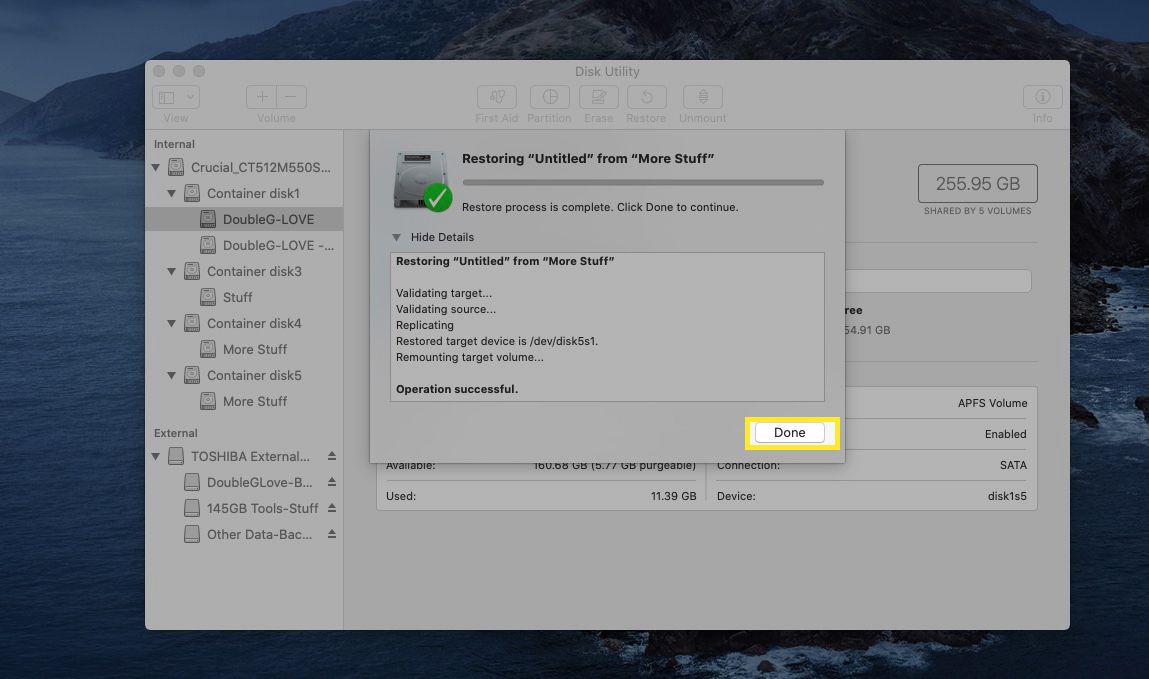Viewport: 1149px width, 679px height.
Task: Click the Restore toolbar icon
Action: pos(646,97)
